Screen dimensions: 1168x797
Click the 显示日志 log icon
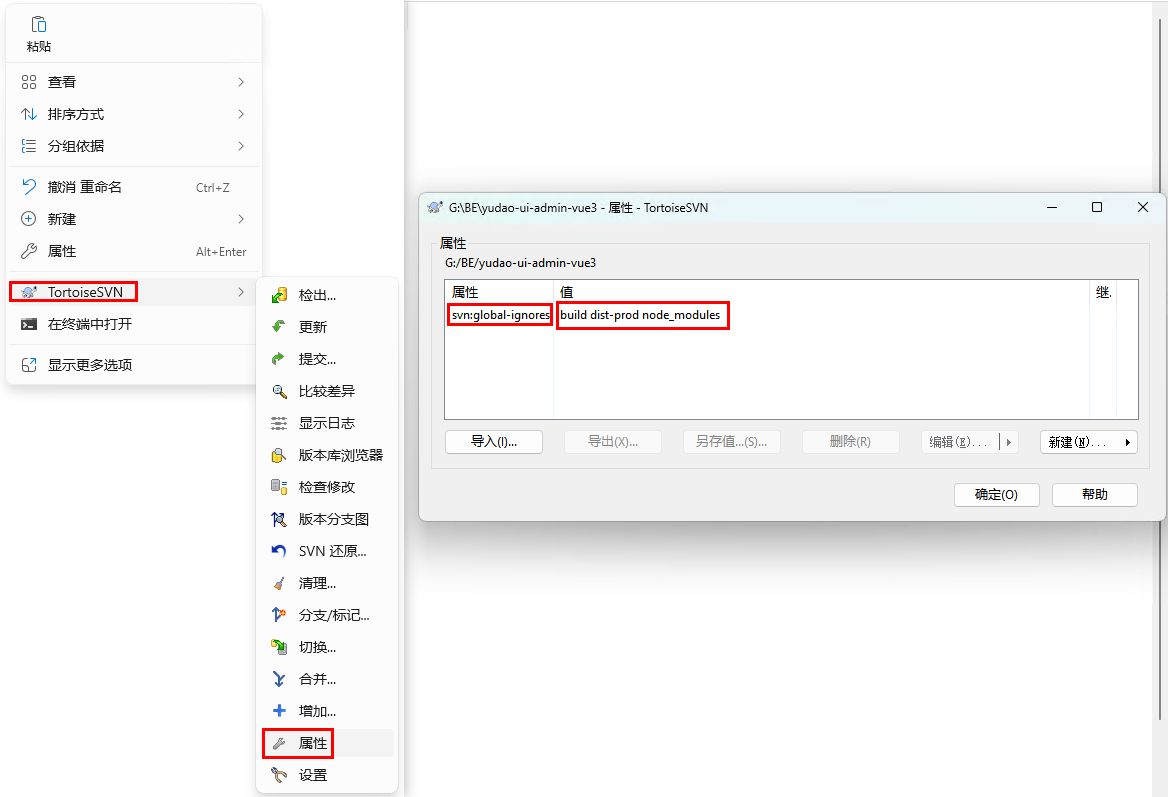click(x=279, y=423)
